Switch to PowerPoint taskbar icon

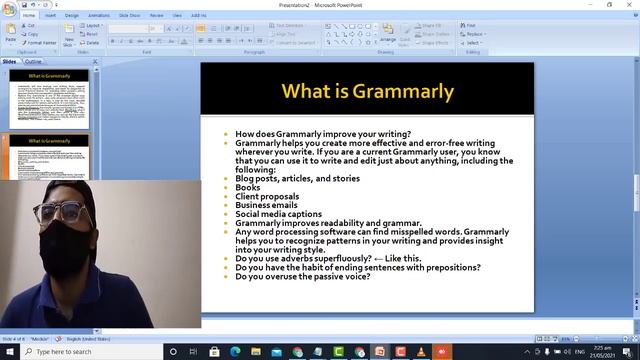tap(380, 351)
